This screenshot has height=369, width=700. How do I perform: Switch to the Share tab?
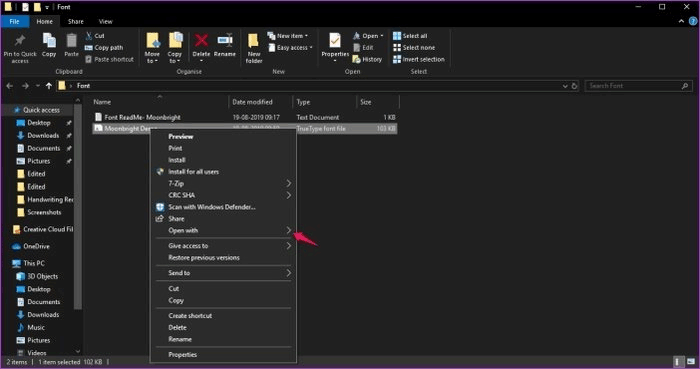[x=75, y=21]
